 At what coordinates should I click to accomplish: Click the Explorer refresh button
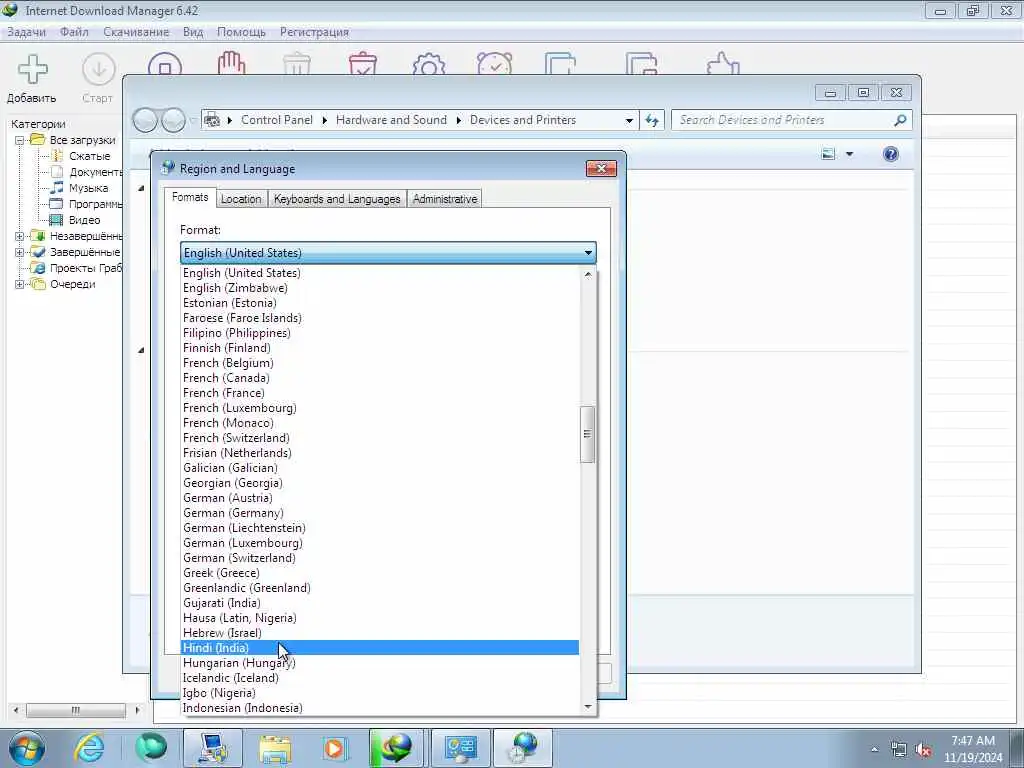pos(652,120)
